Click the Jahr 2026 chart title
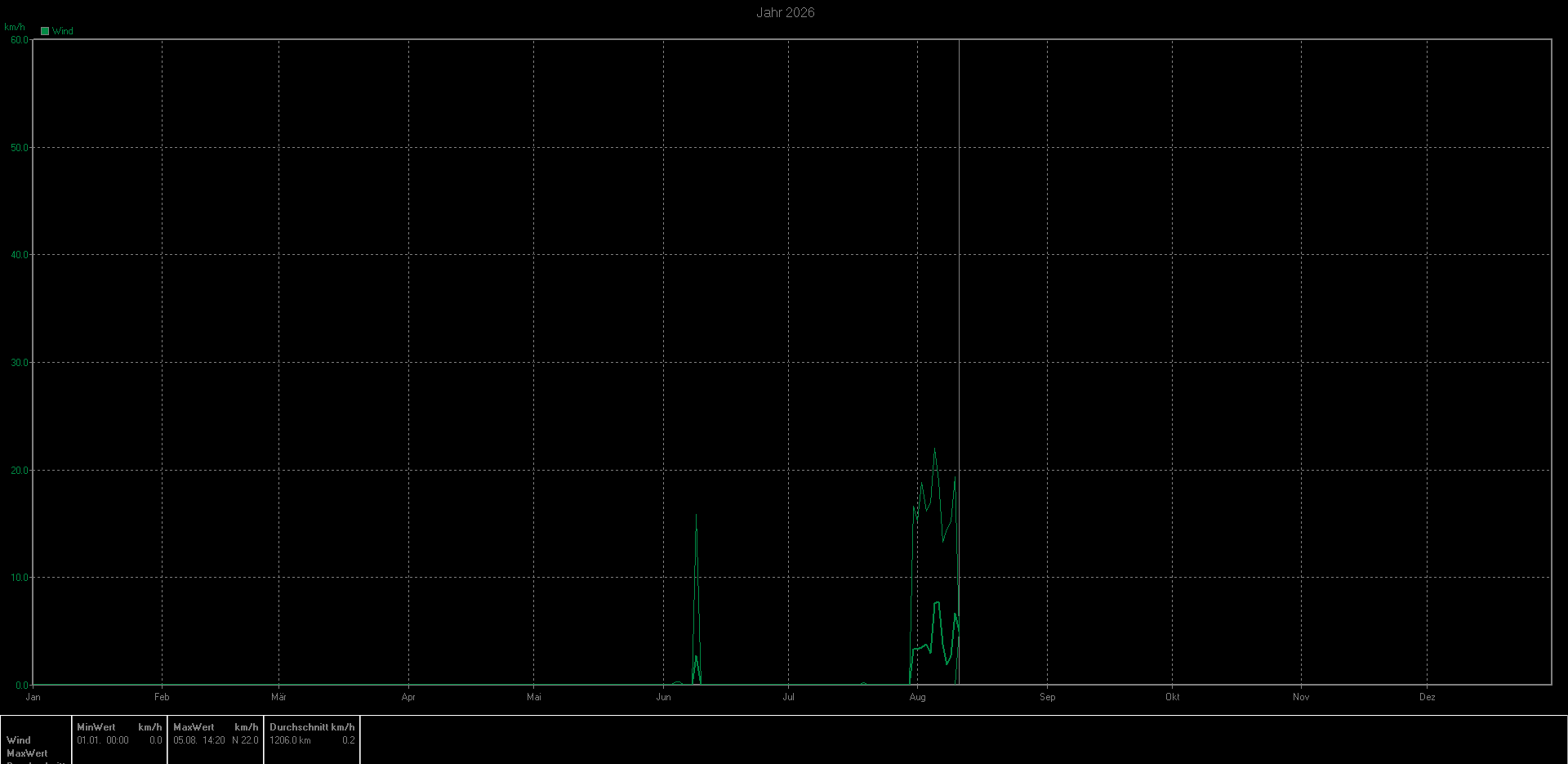This screenshot has width=1568, height=764. click(785, 12)
